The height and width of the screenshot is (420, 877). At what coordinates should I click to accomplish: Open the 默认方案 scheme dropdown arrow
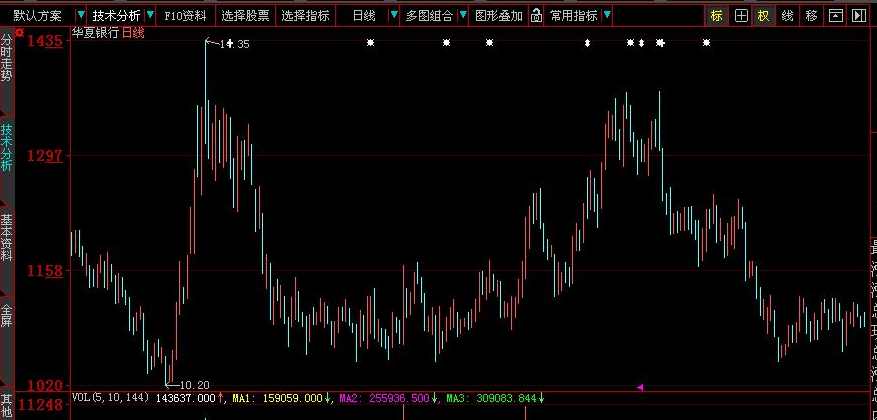pos(82,15)
